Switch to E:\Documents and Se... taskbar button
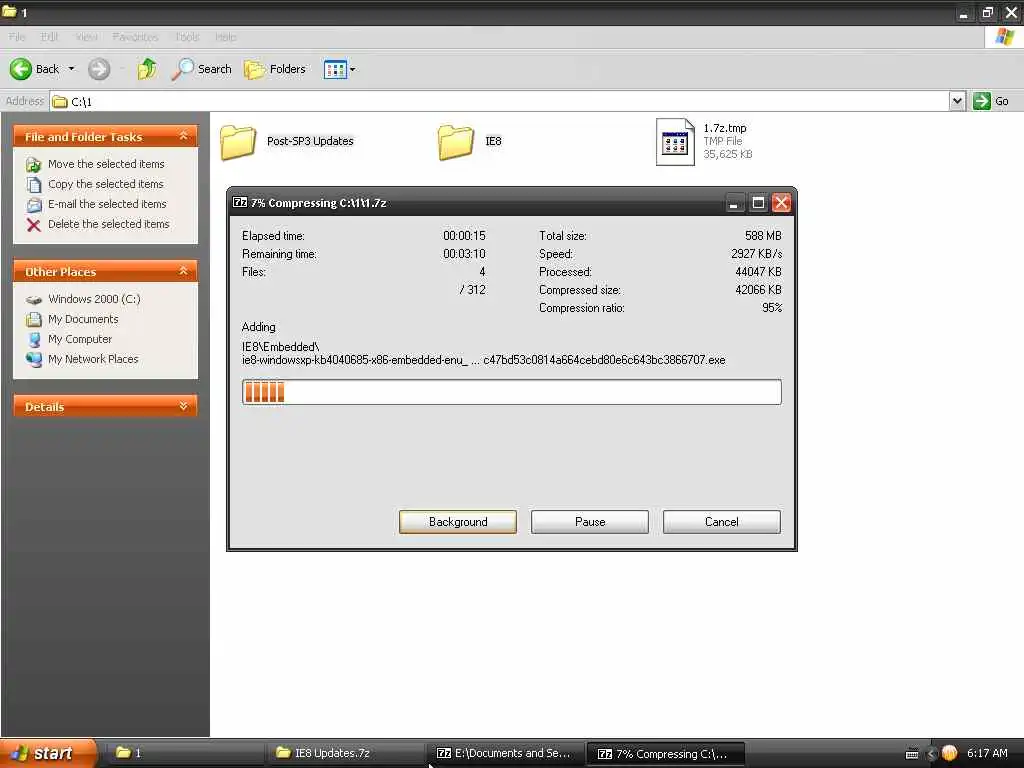The image size is (1024, 768). [505, 753]
